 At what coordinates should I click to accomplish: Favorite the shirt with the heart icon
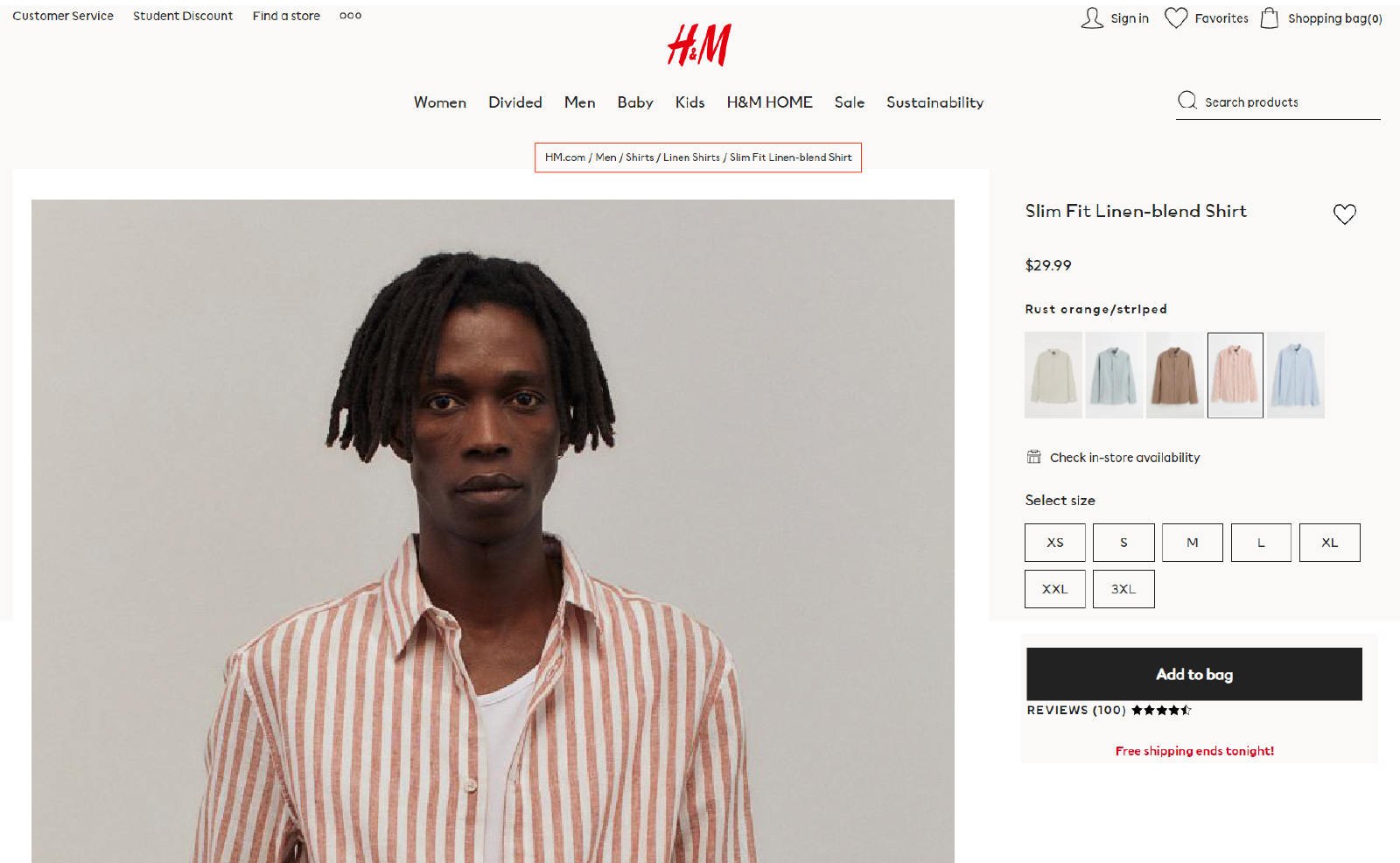(1345, 214)
